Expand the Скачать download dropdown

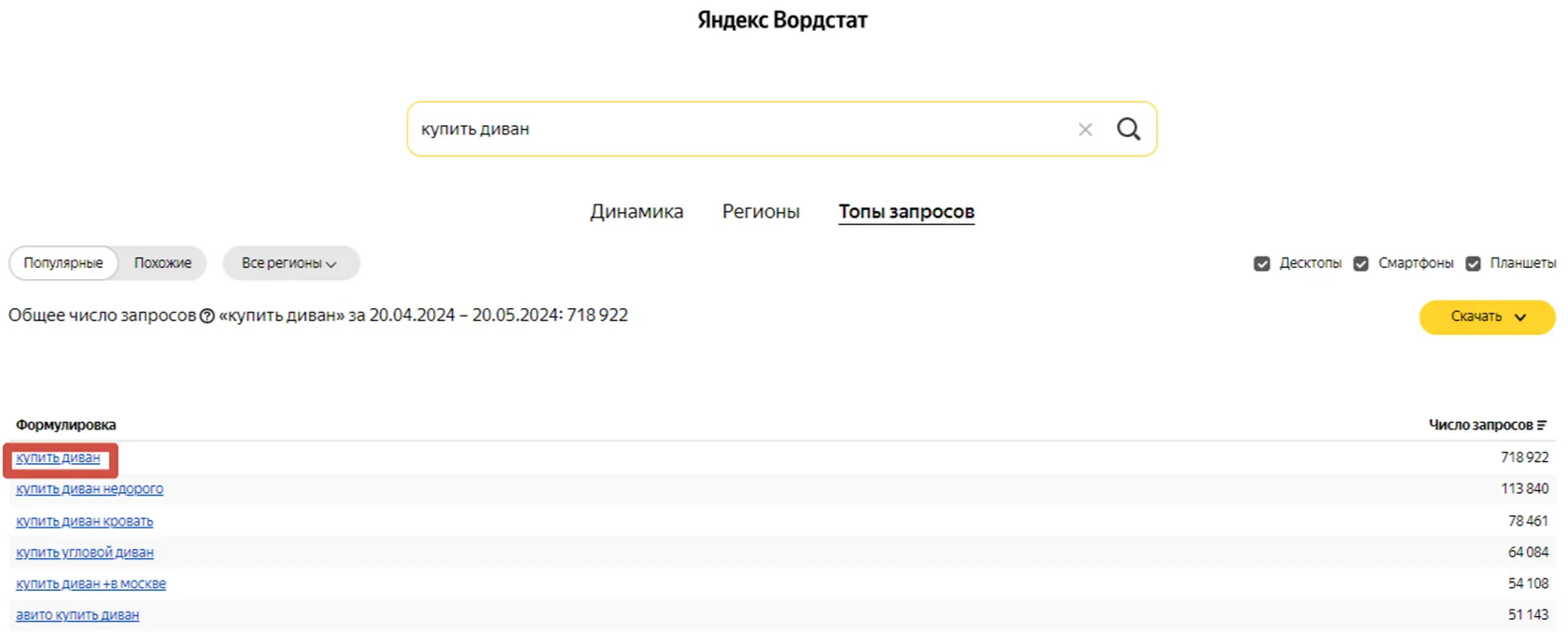click(x=1487, y=316)
